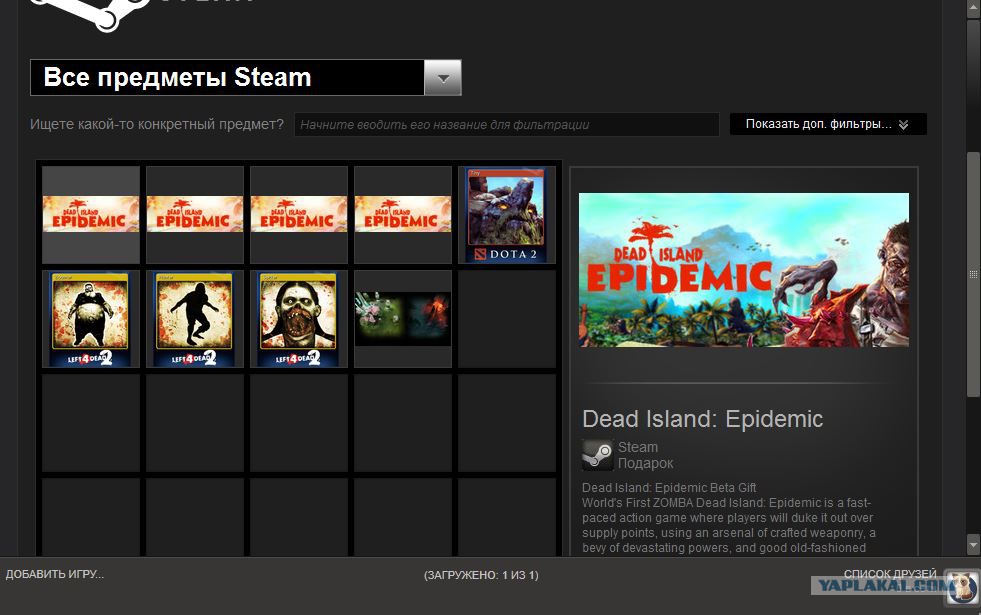Focus the item name filter search field
981x615 pixels.
point(507,125)
